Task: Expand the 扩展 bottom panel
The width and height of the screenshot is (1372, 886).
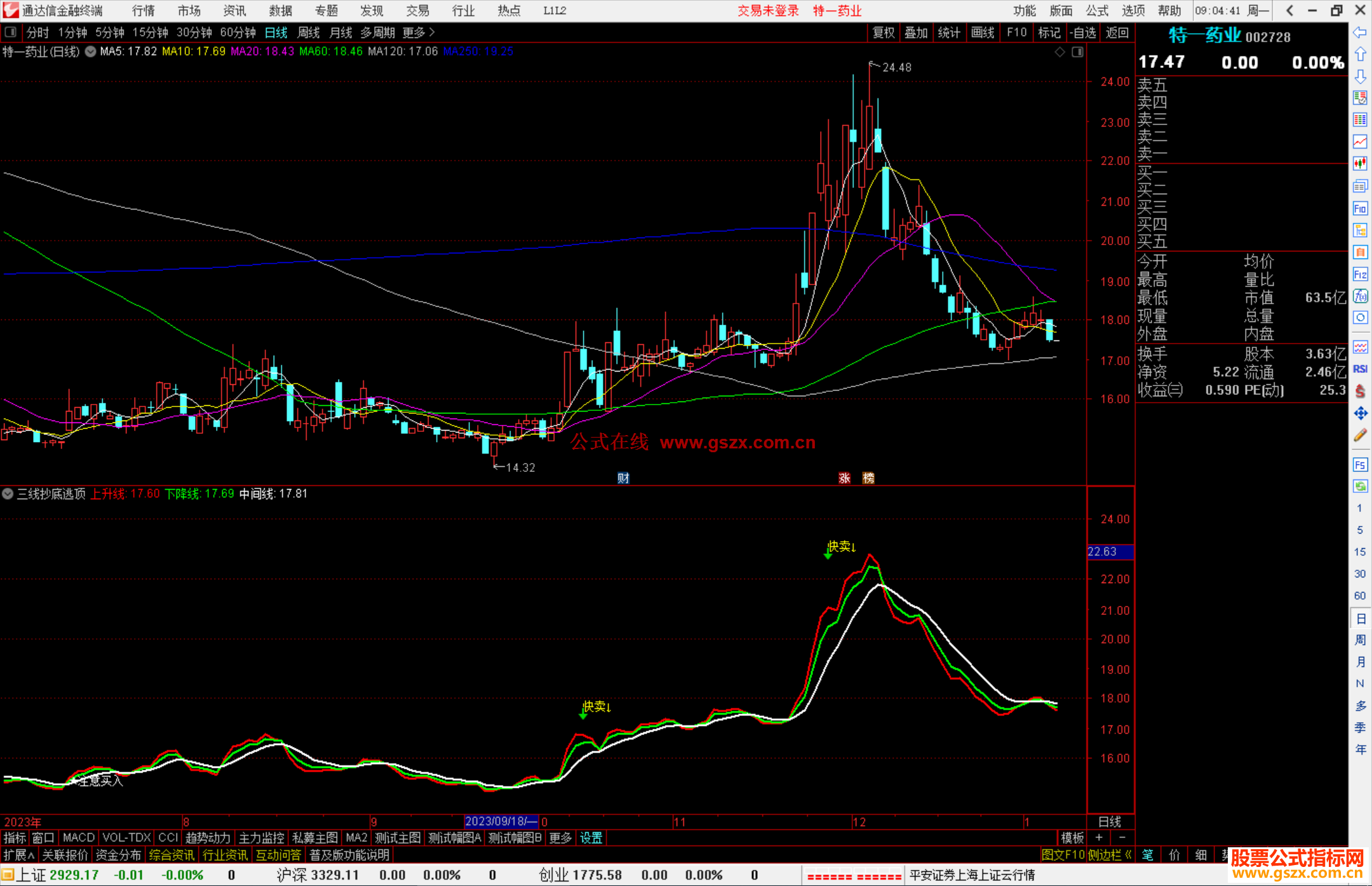Action: (19, 855)
